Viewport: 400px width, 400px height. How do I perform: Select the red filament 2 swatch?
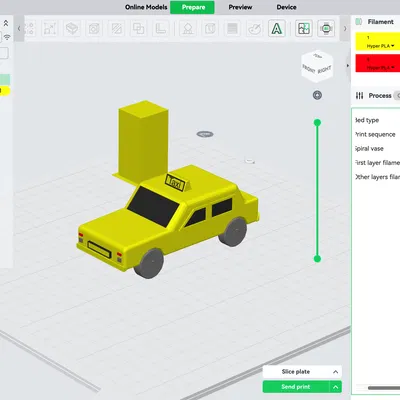pos(378,63)
